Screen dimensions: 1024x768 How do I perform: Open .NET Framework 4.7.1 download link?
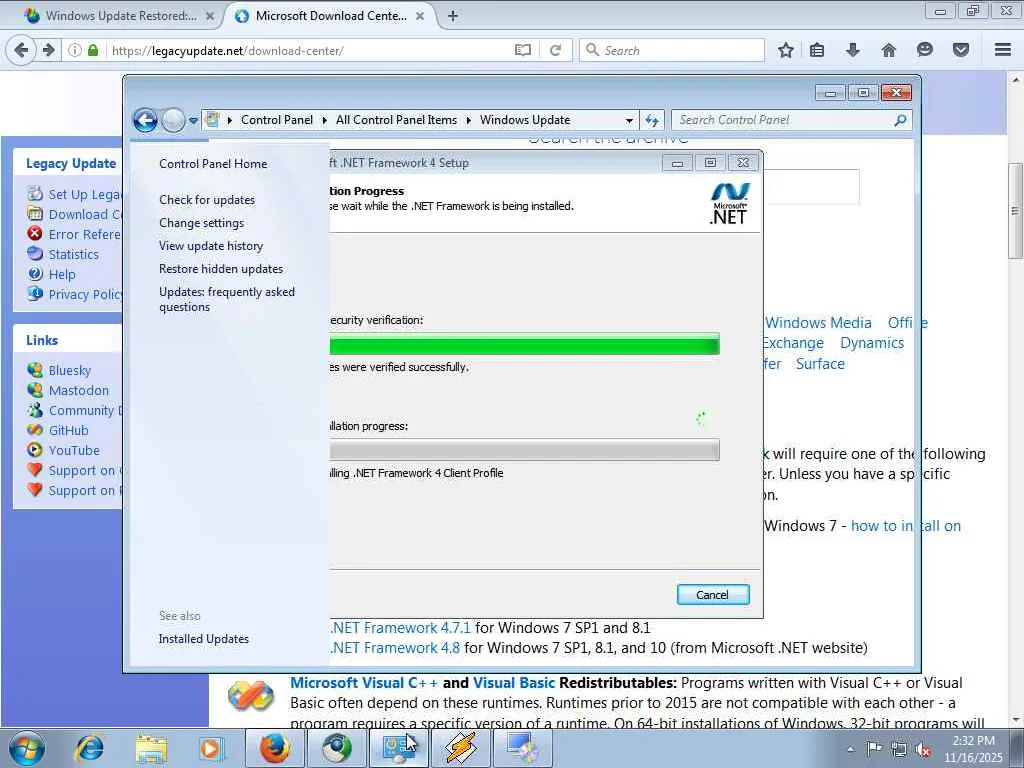tap(400, 628)
